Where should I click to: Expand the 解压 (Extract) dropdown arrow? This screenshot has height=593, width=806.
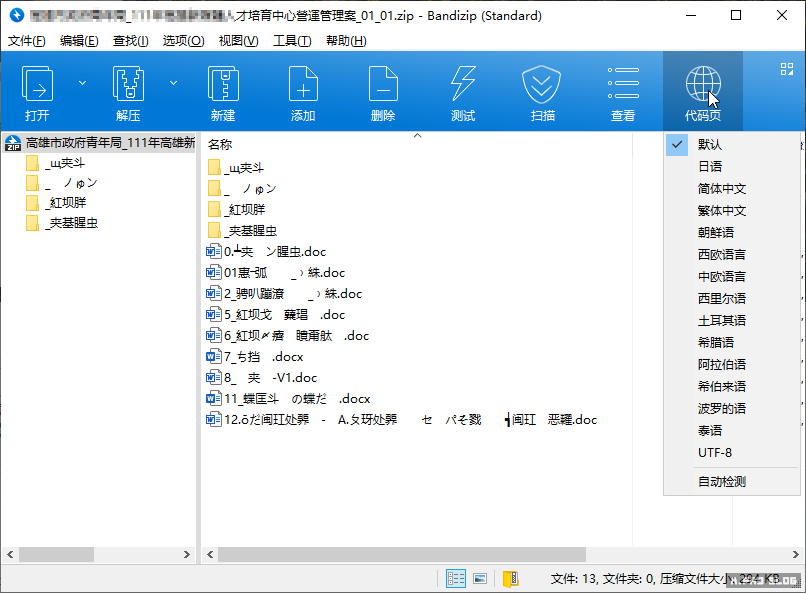pyautogui.click(x=173, y=82)
